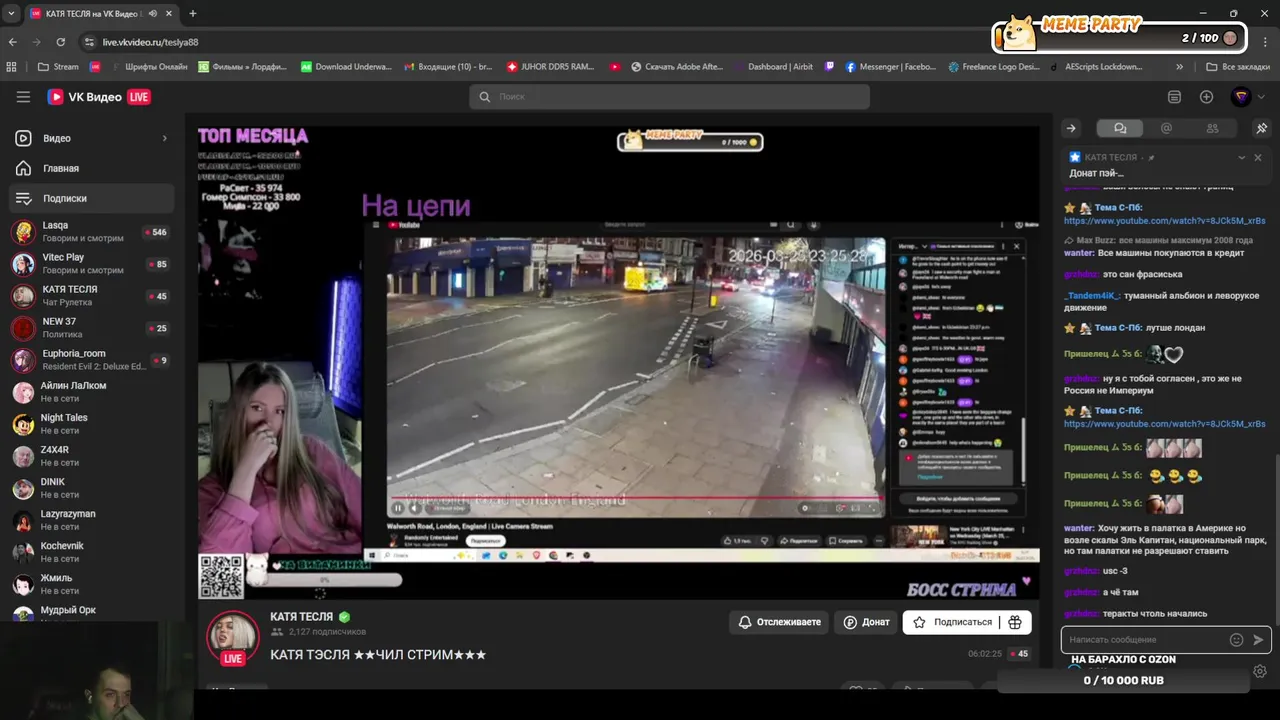Click the КАТЯ ТЕСЛЯ channel name below player

[301, 617]
